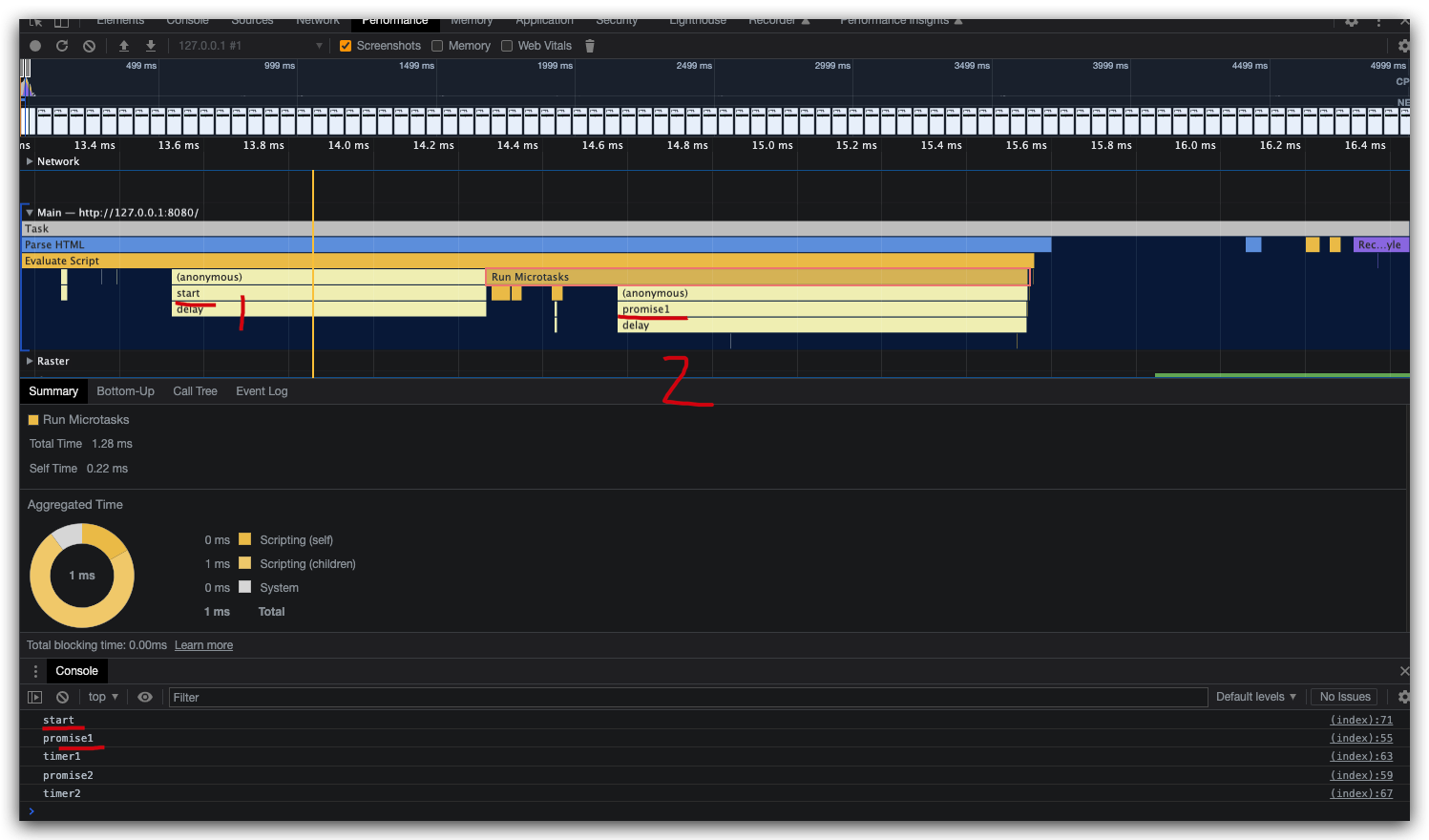Screen dimensions: 1429x840
Task: Clear the current performance recording
Action: tap(89, 46)
